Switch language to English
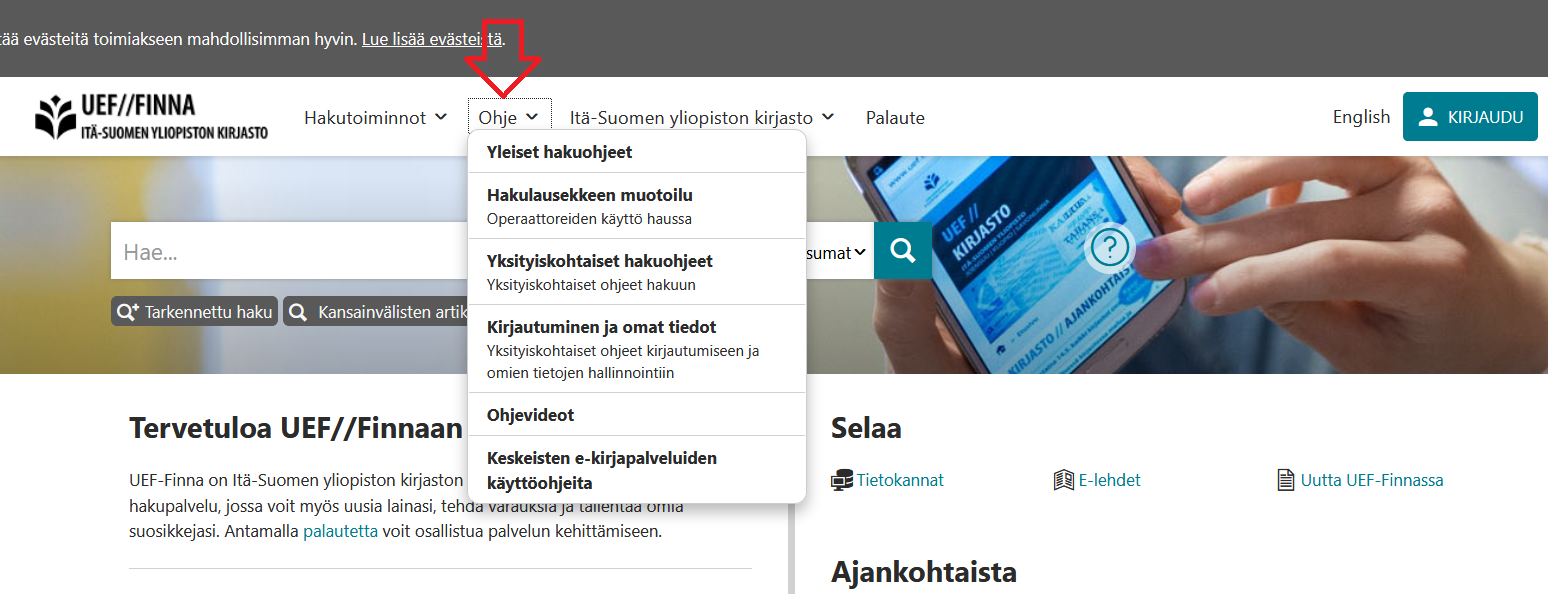 coord(1361,117)
